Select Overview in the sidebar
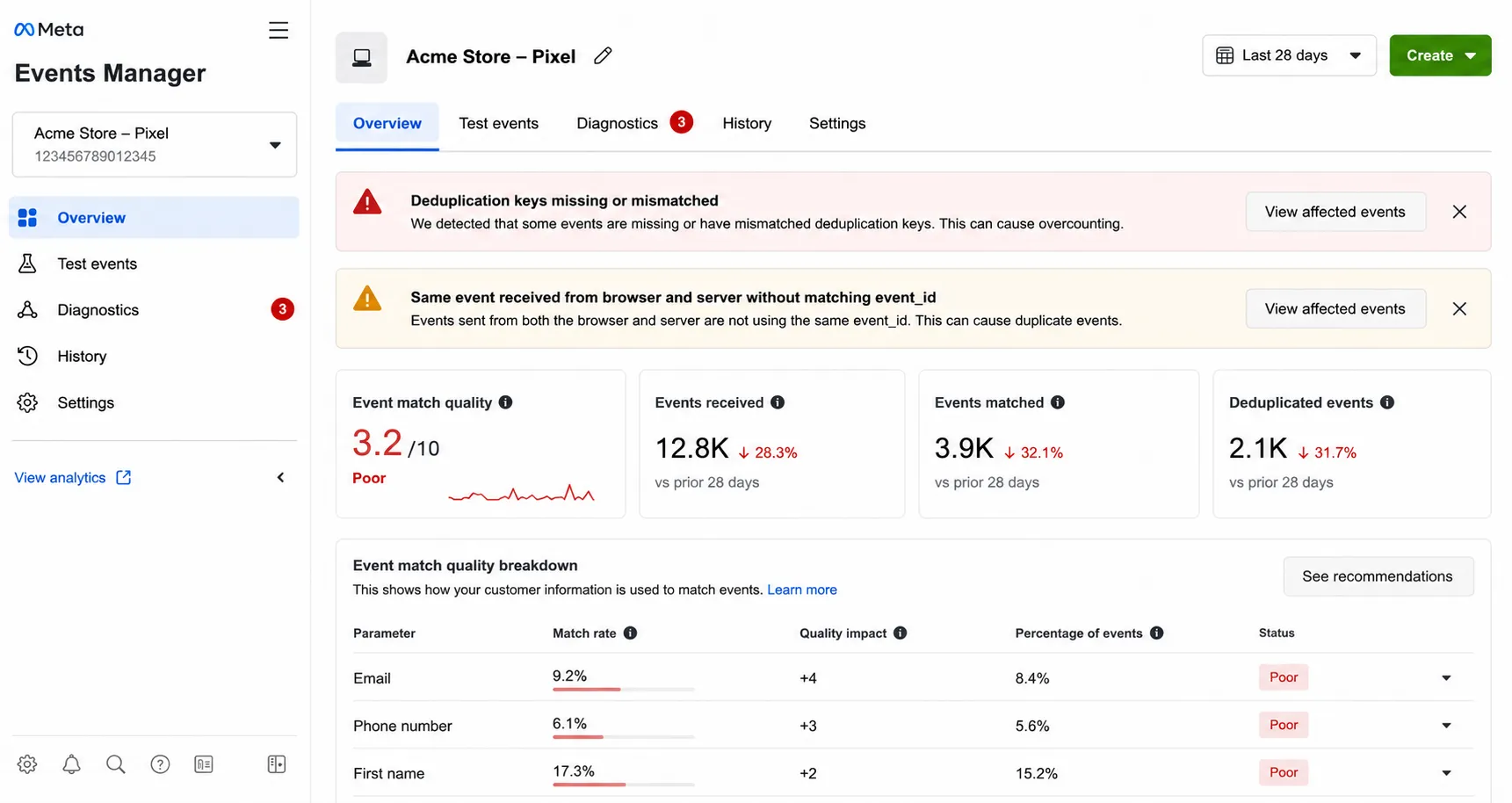The height and width of the screenshot is (803, 1512). [154, 218]
